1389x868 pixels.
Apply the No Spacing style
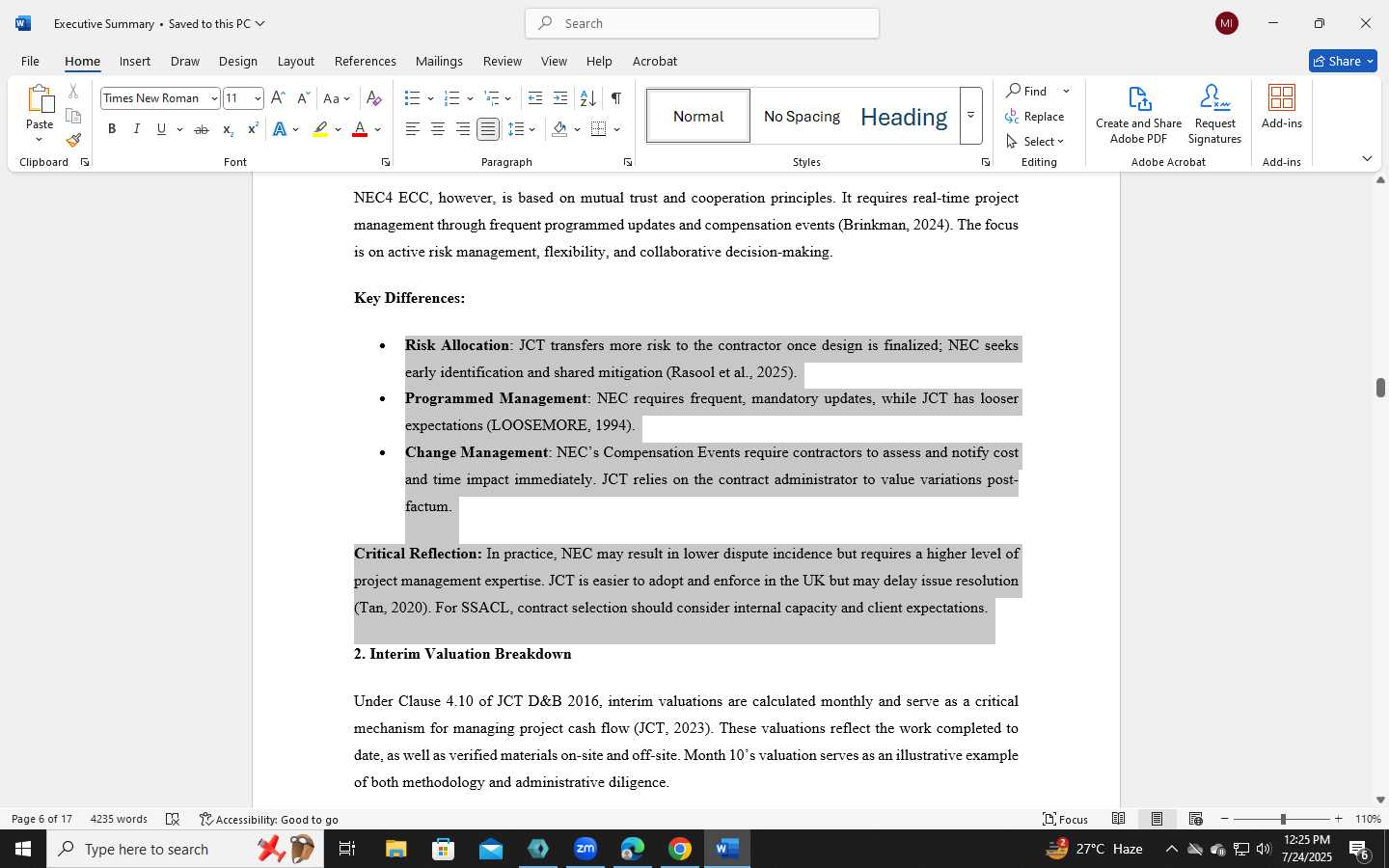[x=802, y=116]
